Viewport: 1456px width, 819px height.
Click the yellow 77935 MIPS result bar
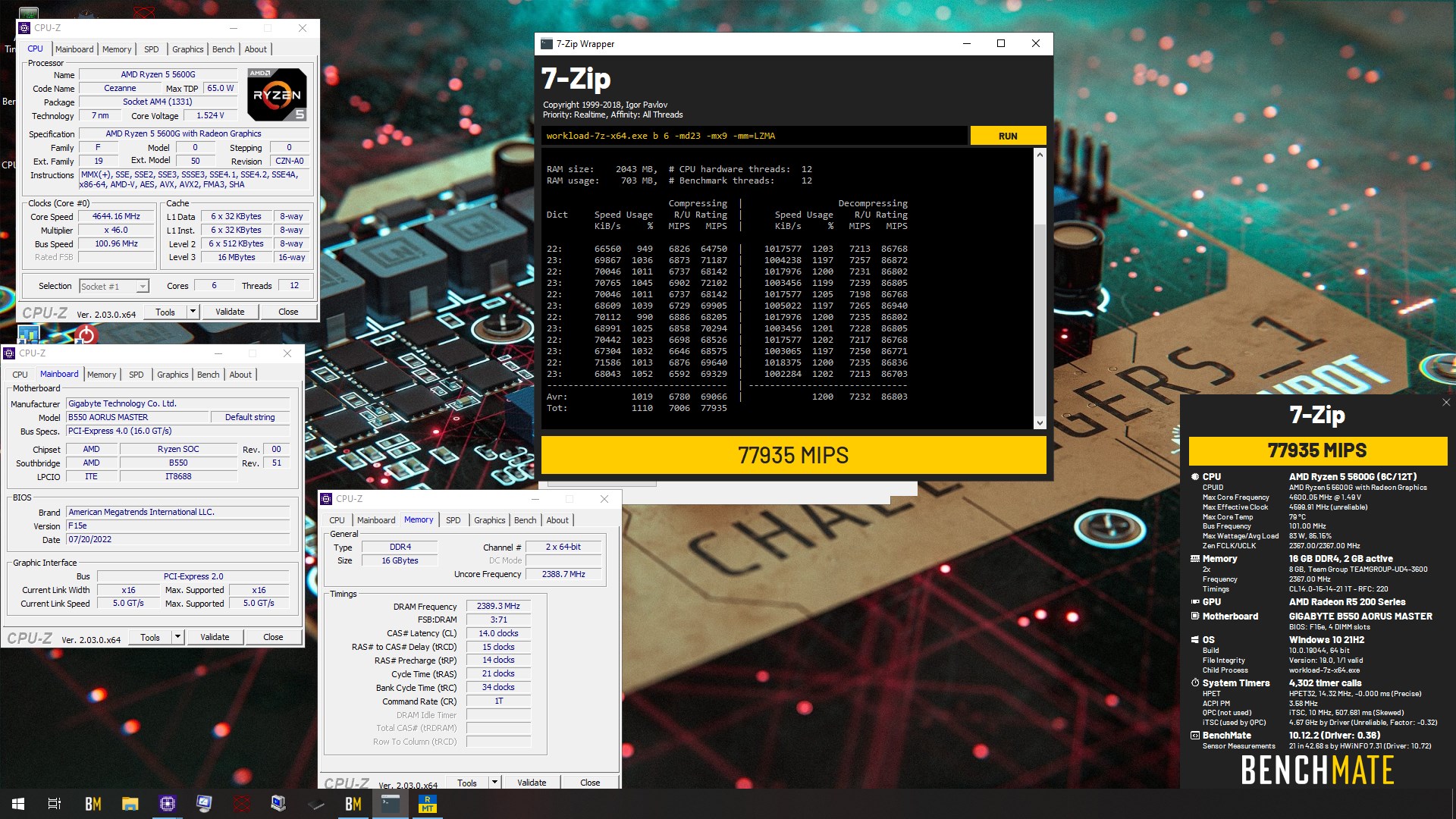tap(793, 455)
